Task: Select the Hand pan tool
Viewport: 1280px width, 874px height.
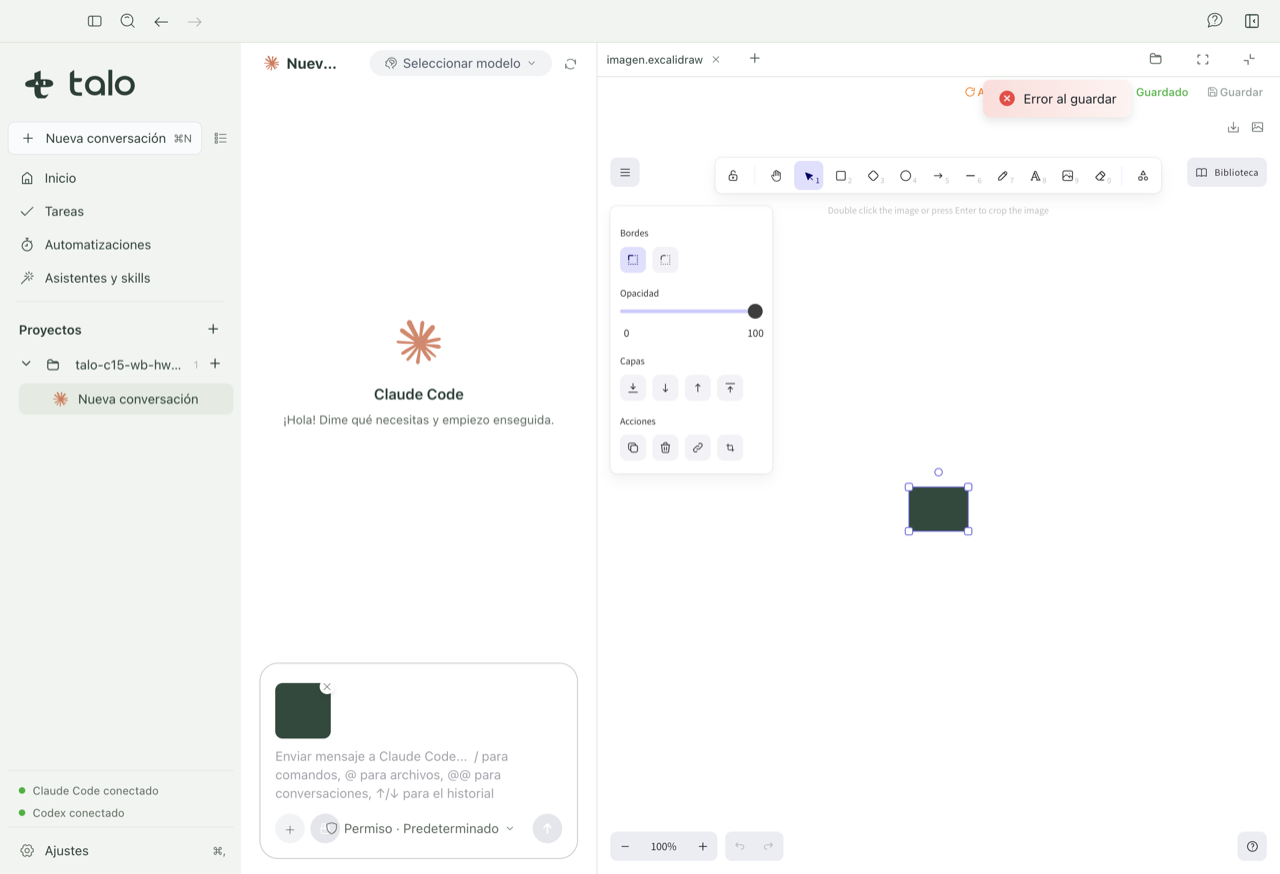Action: pos(776,176)
